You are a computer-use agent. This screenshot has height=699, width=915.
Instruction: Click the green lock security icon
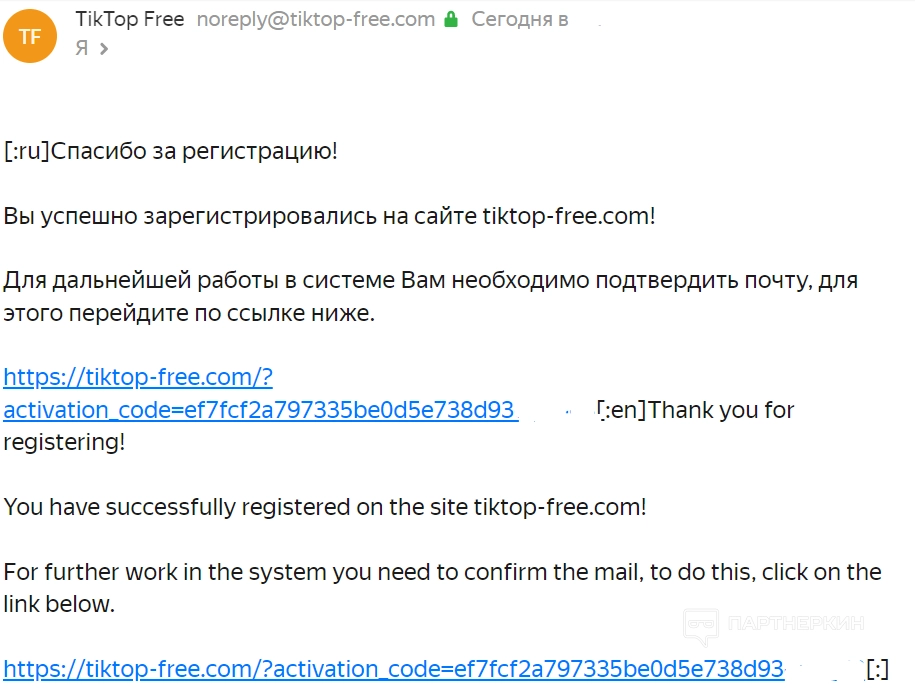coord(452,19)
